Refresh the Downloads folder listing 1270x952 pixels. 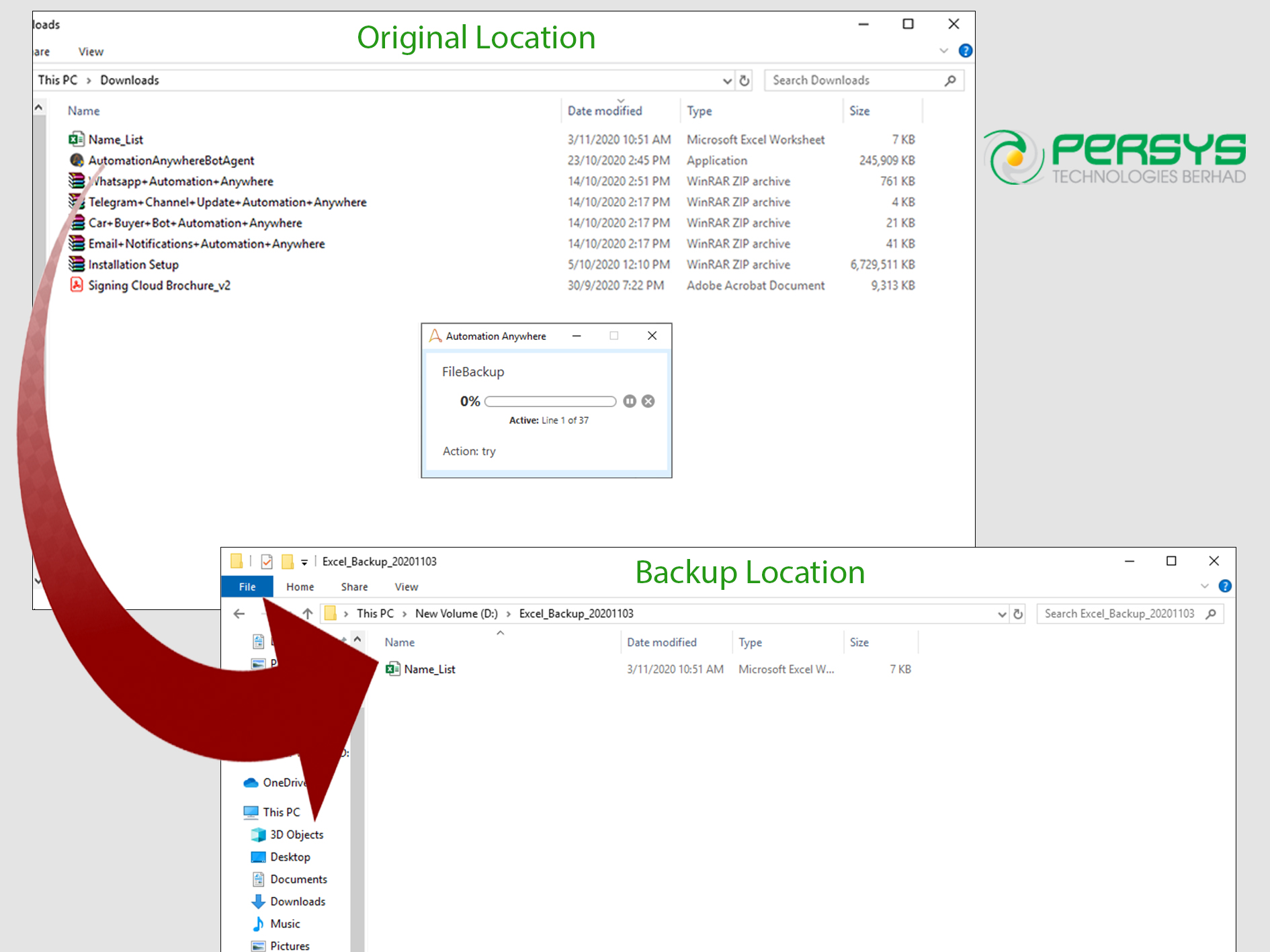pos(745,81)
